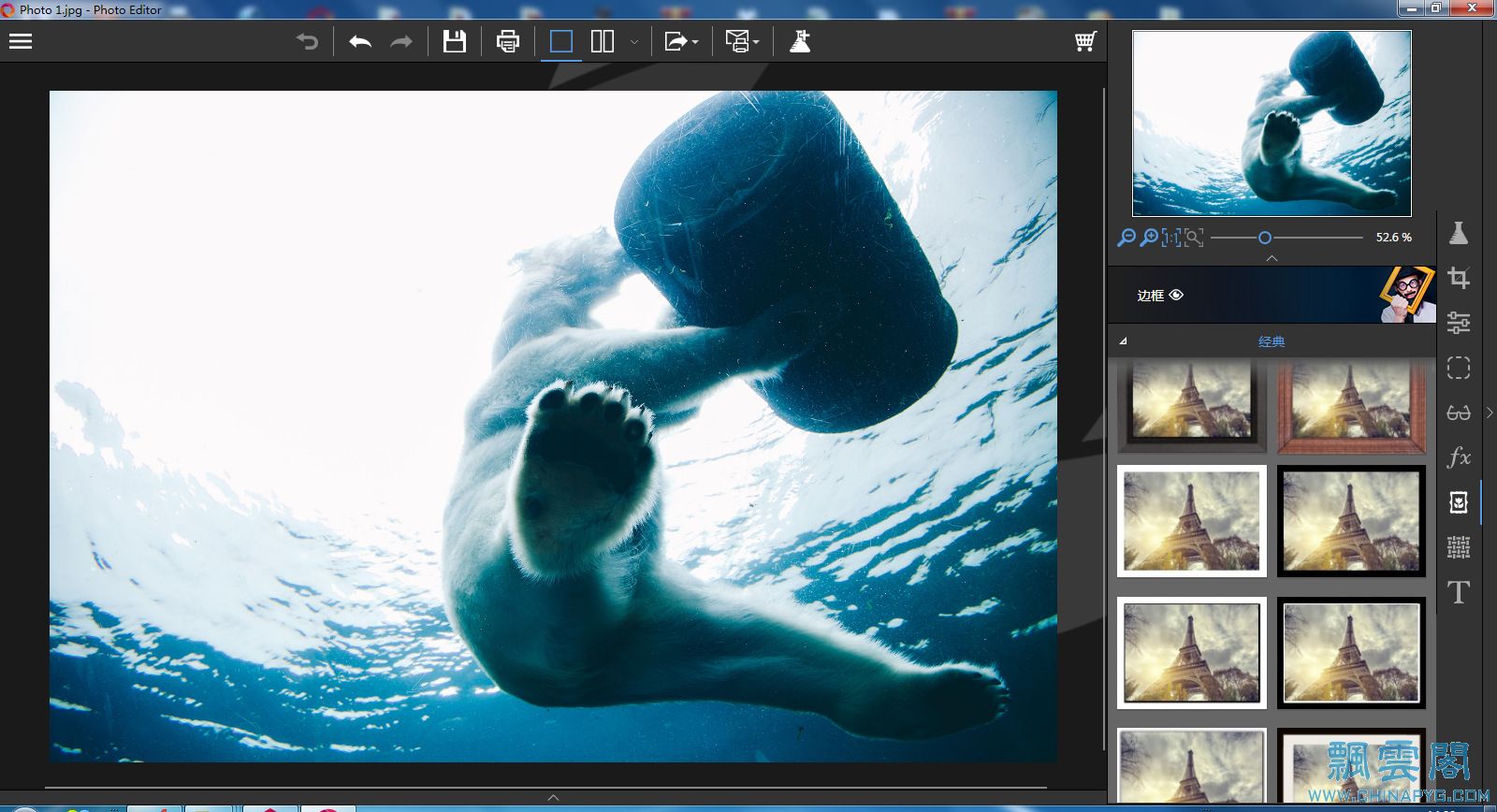Print the current photo
Screen dimensions: 1497x812
point(508,41)
